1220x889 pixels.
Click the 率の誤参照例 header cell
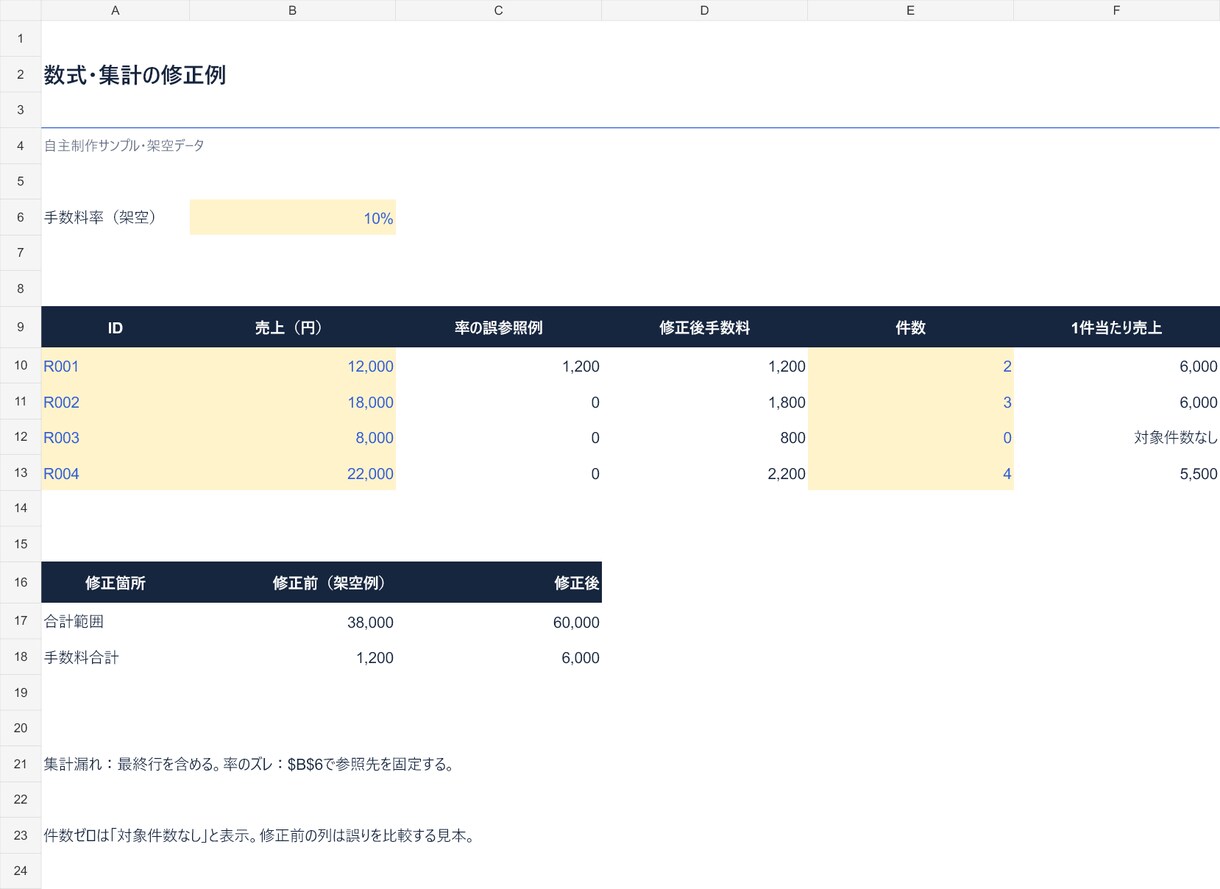(x=498, y=327)
